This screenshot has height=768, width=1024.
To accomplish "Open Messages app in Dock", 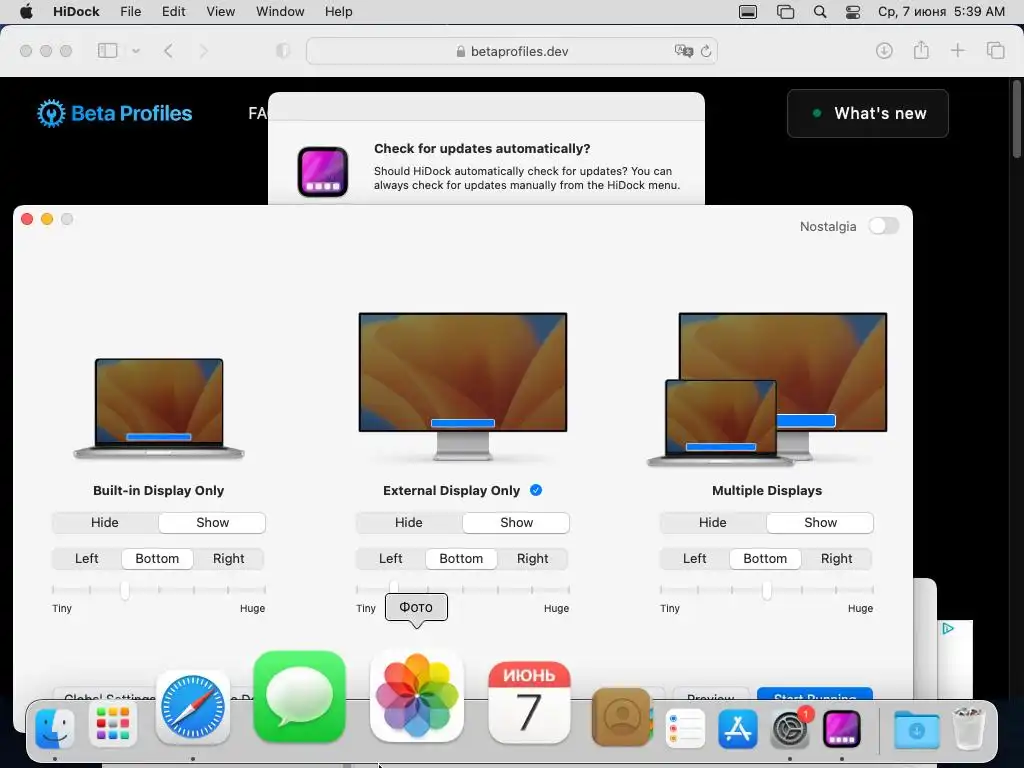I will (299, 697).
